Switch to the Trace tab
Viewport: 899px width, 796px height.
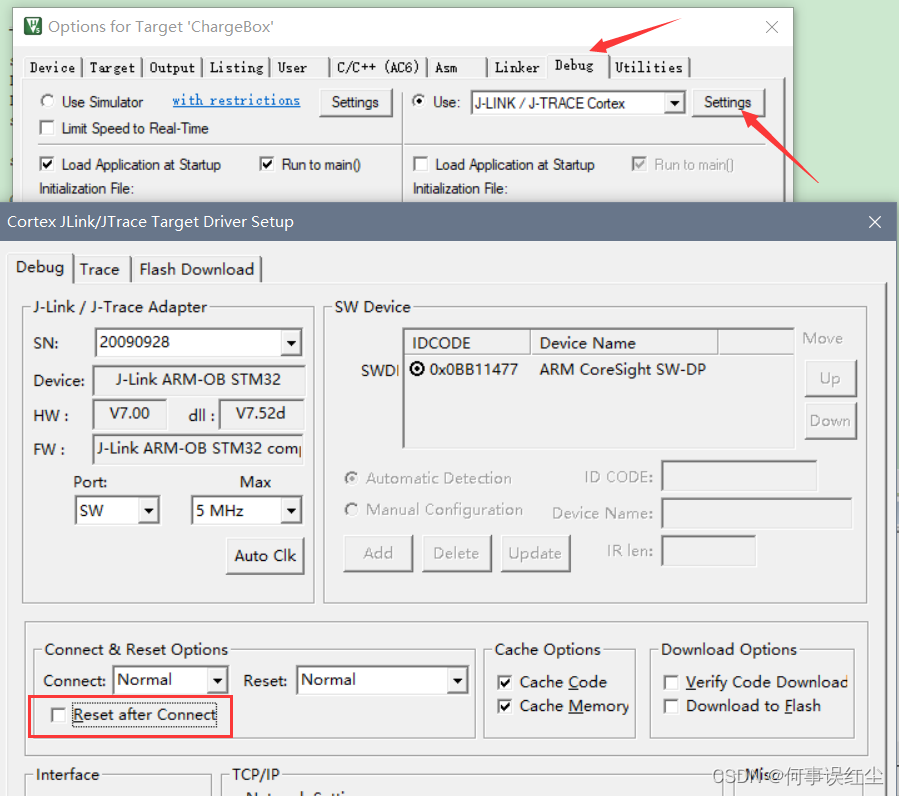click(100, 269)
